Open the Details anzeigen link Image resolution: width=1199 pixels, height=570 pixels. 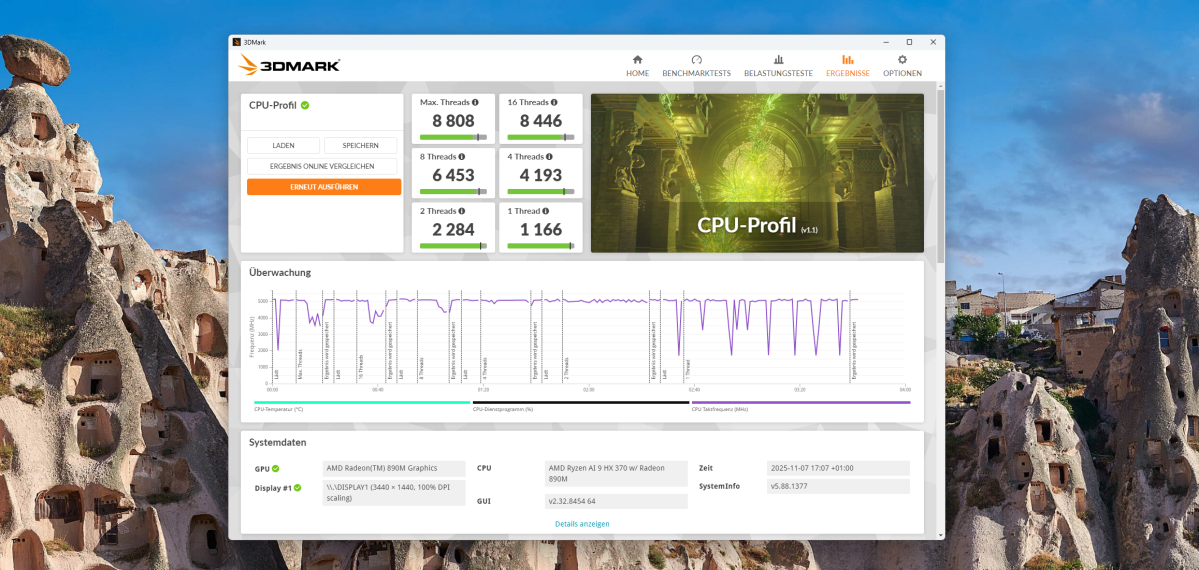(582, 524)
